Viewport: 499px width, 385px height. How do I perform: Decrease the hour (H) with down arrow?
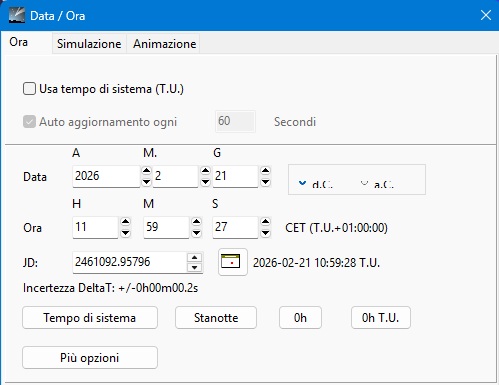coord(125,233)
